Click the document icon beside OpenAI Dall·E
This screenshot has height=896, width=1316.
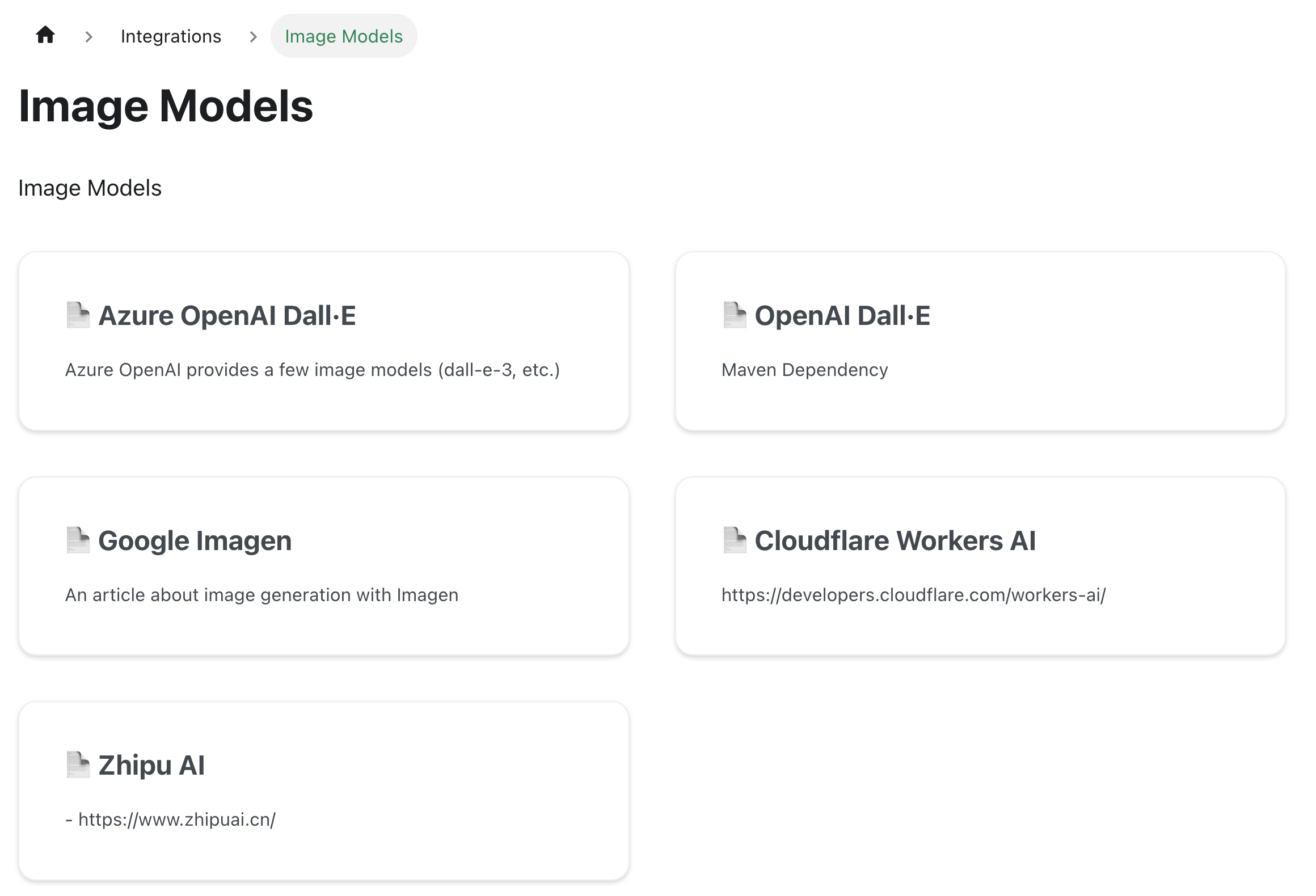pos(734,315)
